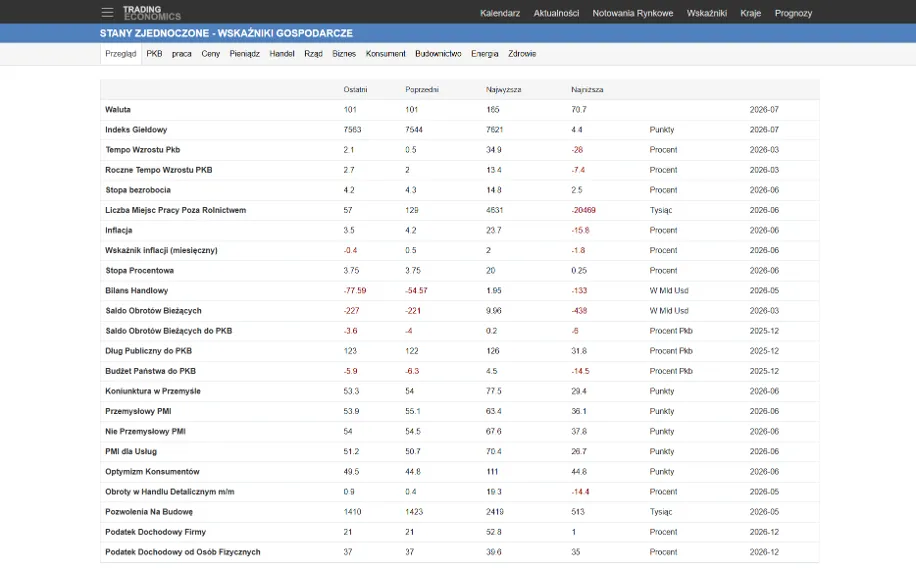Click Bilans Handlowy last value -77.59
The width and height of the screenshot is (916, 571).
355,290
